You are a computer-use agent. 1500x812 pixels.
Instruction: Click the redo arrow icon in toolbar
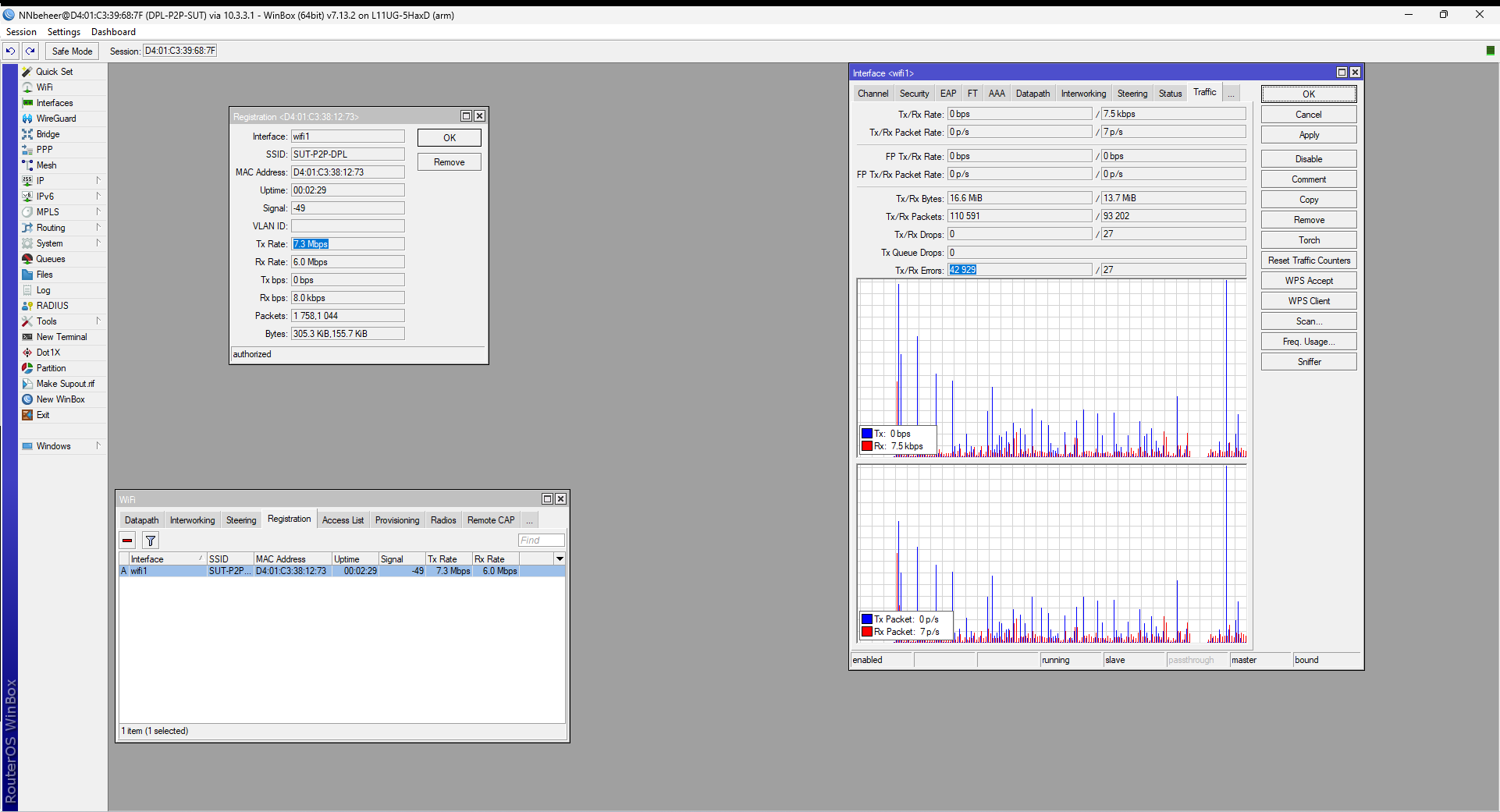click(x=30, y=51)
